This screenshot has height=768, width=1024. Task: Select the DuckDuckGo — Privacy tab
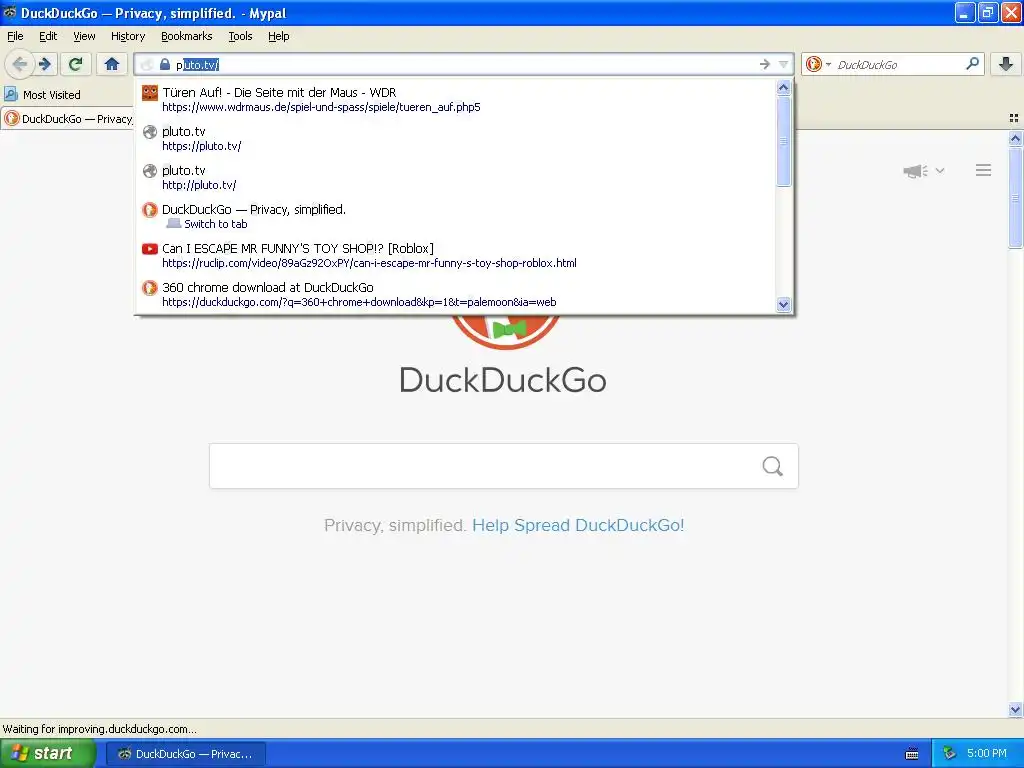(68, 119)
